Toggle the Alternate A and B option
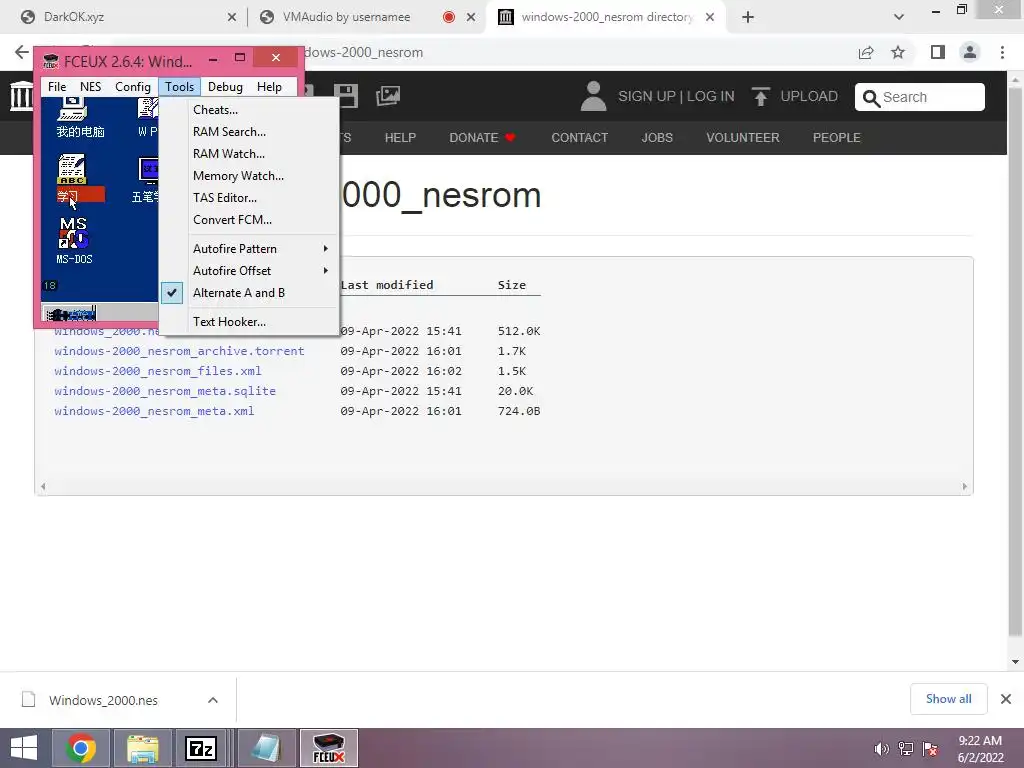This screenshot has height=768, width=1024. [249, 293]
